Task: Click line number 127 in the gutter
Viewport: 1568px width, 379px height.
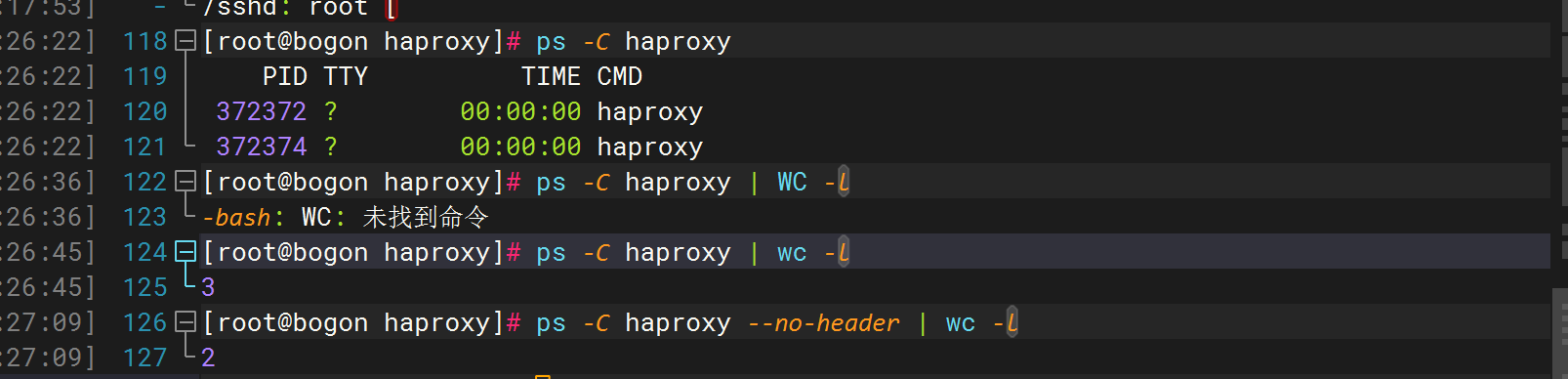Action: point(145,358)
